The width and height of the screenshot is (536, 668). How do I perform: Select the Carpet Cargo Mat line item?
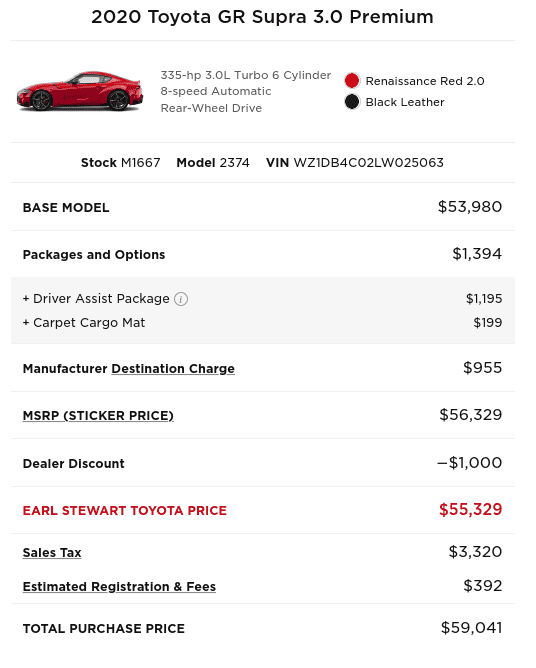click(263, 322)
